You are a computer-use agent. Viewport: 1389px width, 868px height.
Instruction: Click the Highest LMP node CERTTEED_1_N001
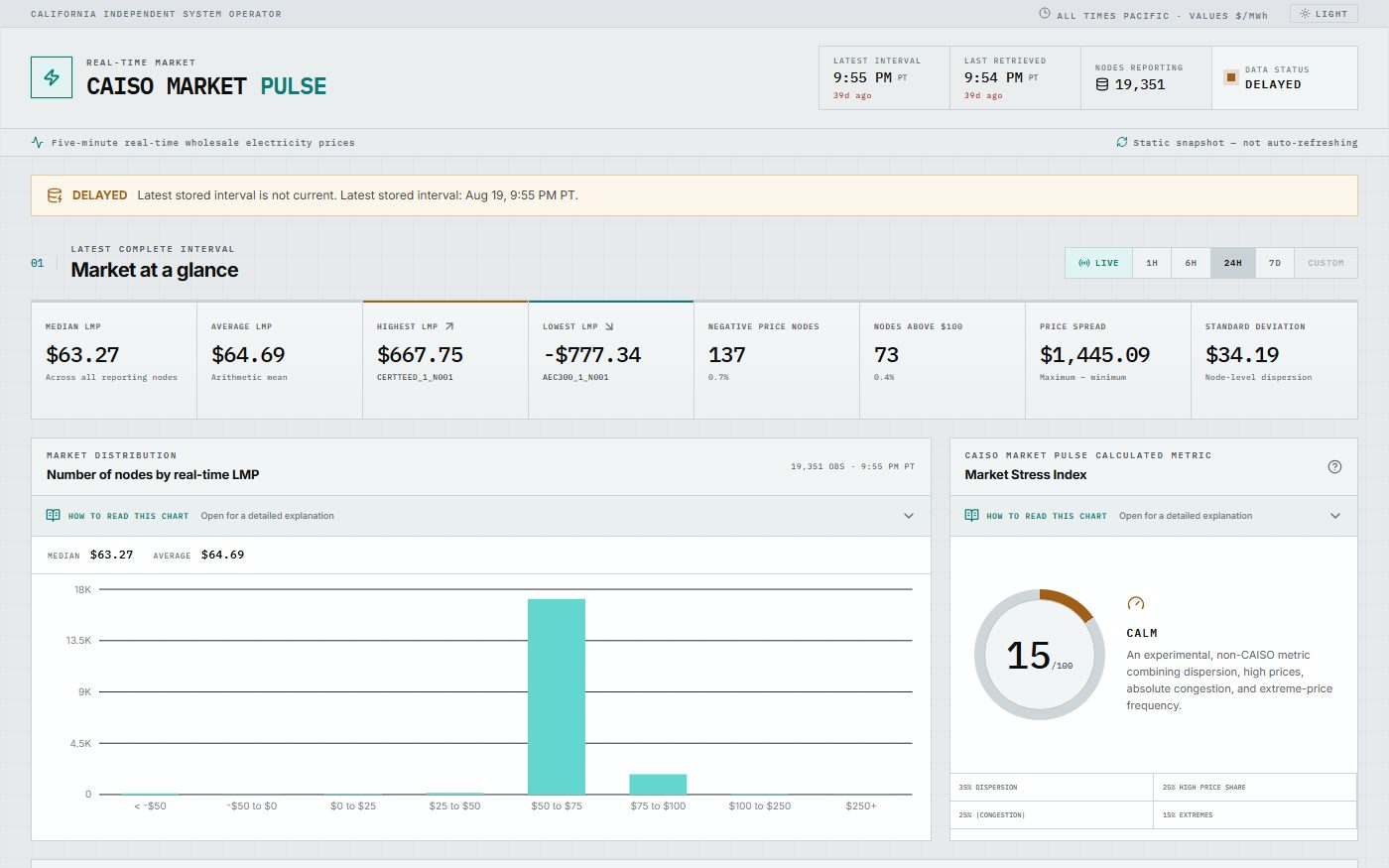(x=415, y=378)
